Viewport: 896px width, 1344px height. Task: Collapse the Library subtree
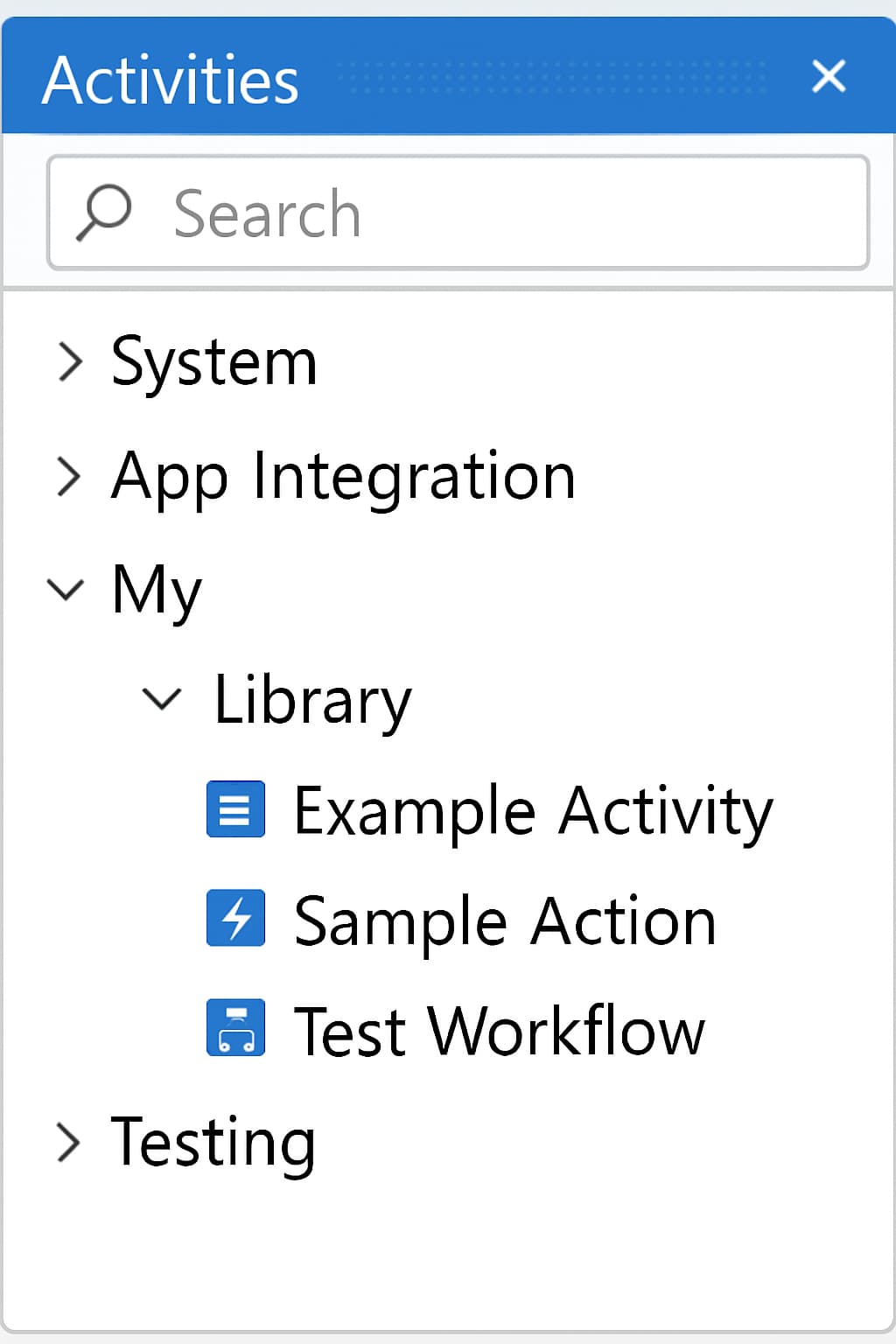click(x=161, y=700)
